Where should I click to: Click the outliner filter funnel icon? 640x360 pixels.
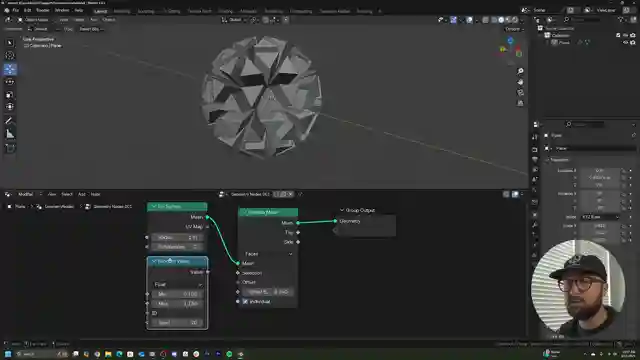(x=621, y=20)
